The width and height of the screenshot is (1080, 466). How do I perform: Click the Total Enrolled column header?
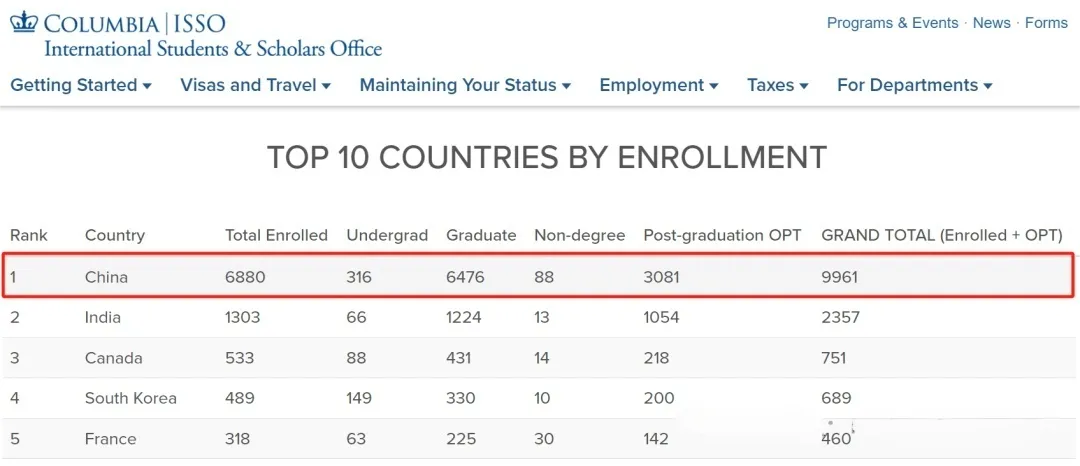click(x=276, y=236)
